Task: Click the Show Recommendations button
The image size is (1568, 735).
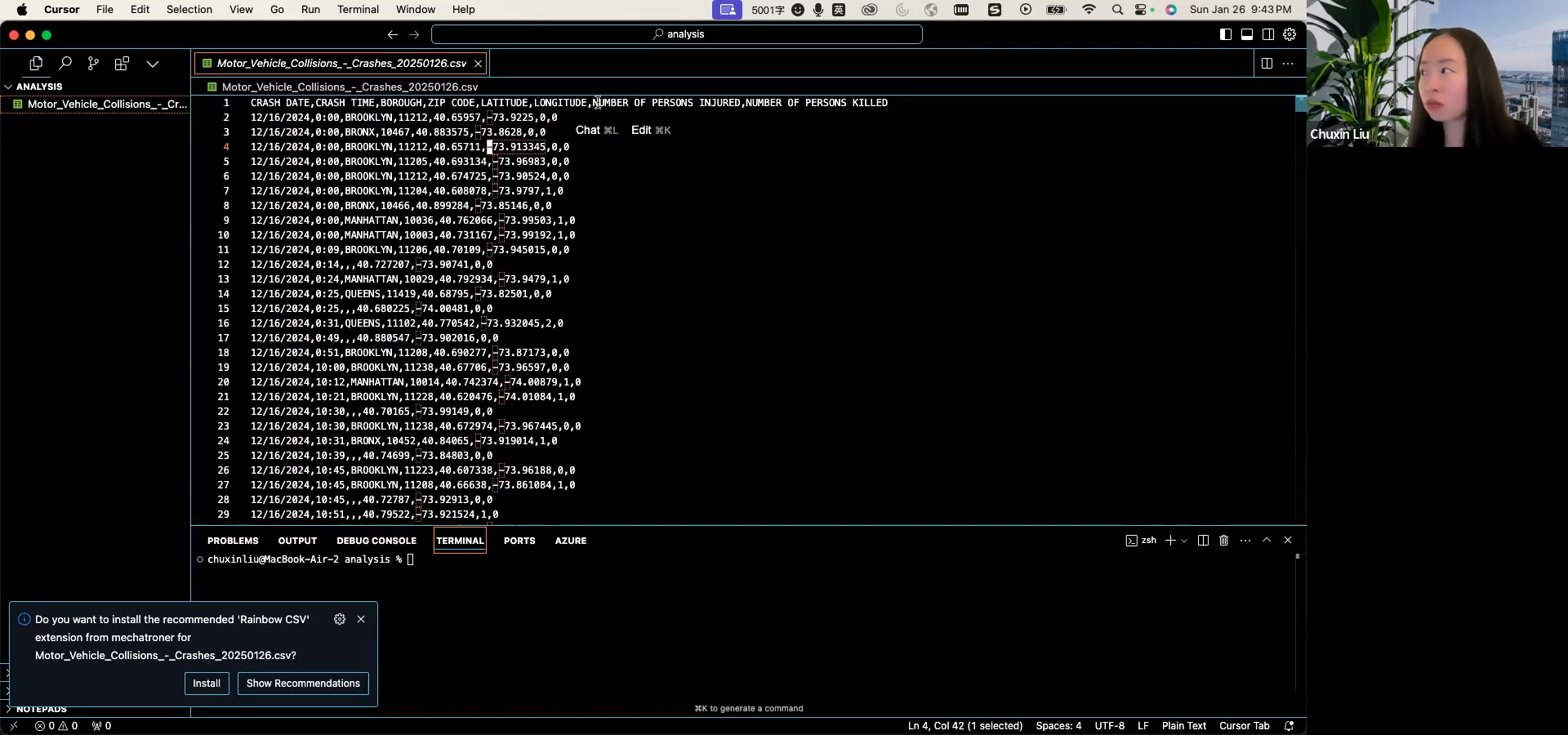Action: point(303,684)
